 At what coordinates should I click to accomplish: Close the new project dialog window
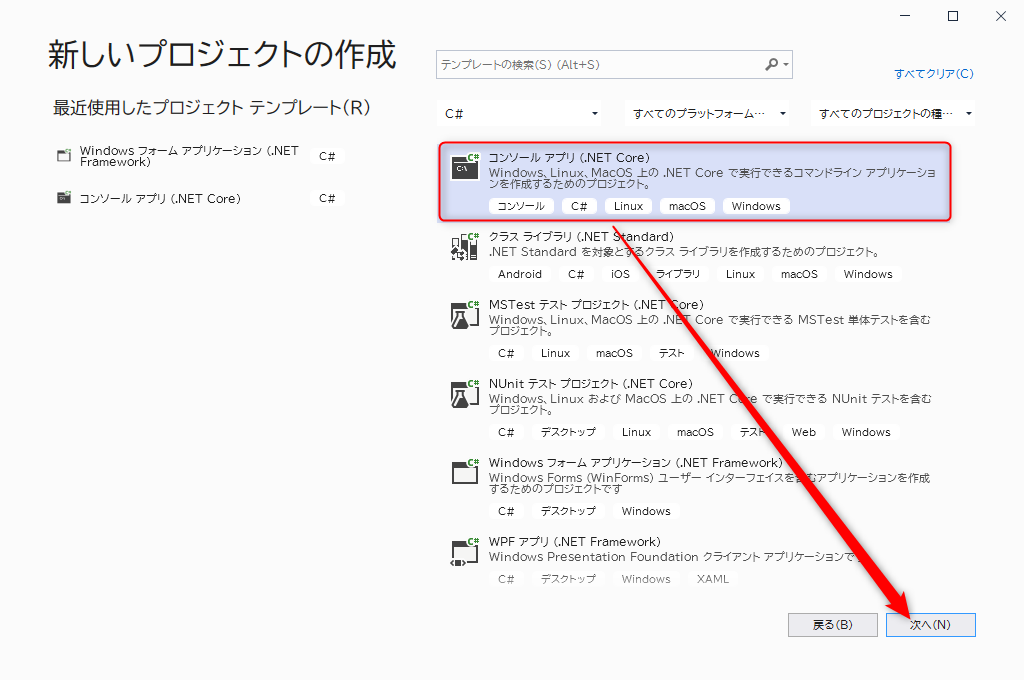1000,16
